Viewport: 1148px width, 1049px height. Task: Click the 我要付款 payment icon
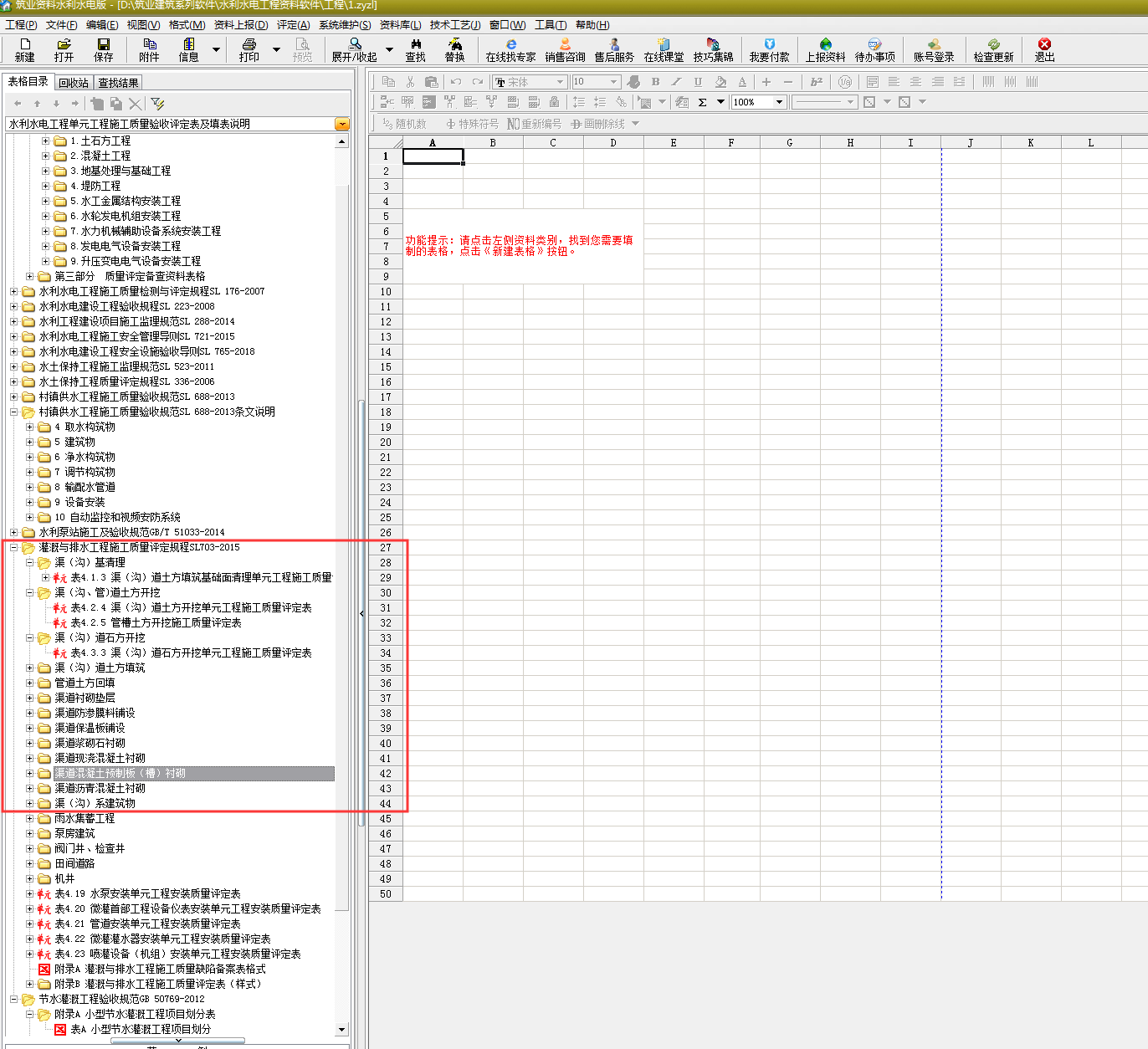tap(769, 50)
